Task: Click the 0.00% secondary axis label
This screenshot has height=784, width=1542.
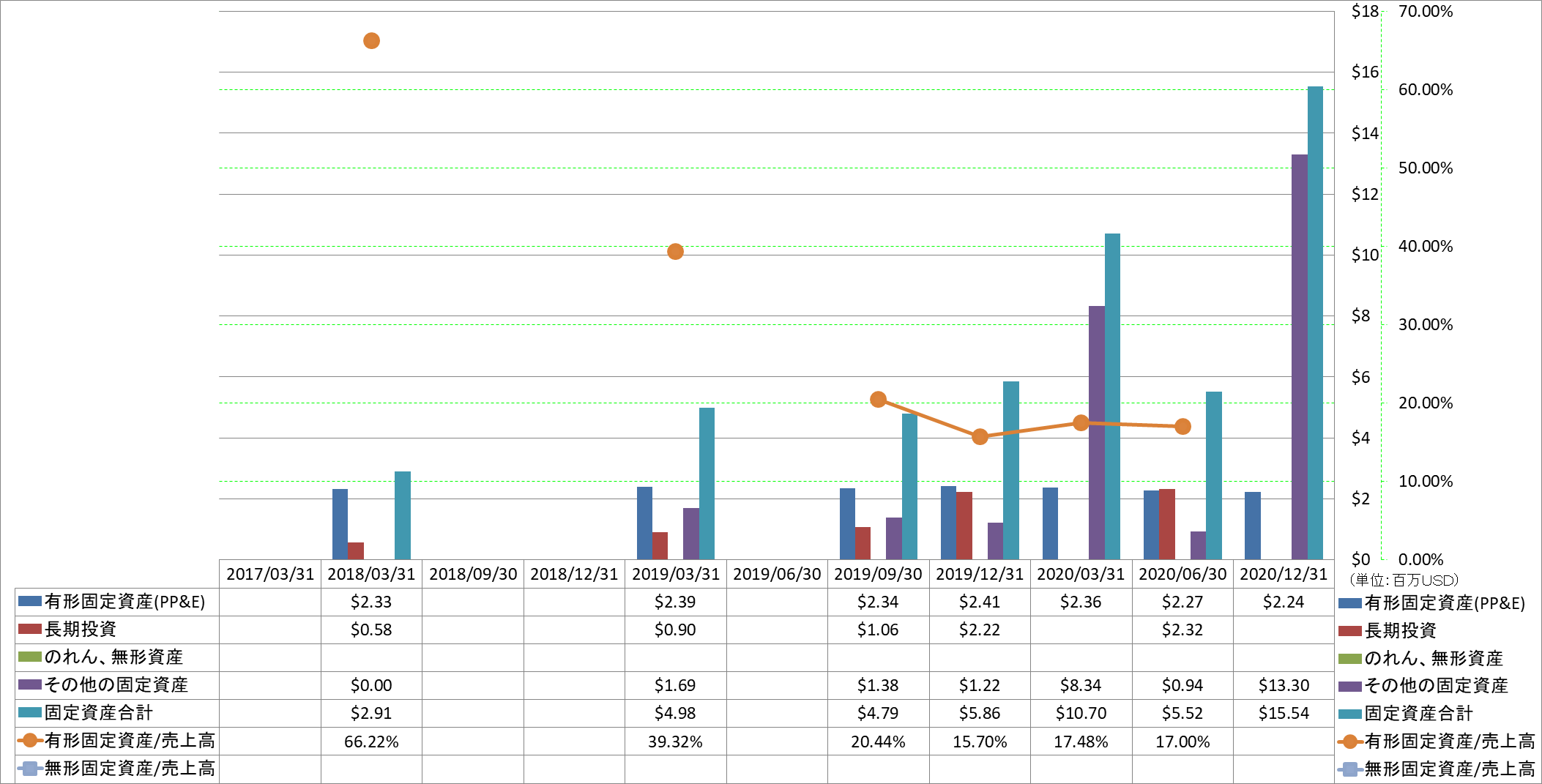Action: pyautogui.click(x=1420, y=559)
